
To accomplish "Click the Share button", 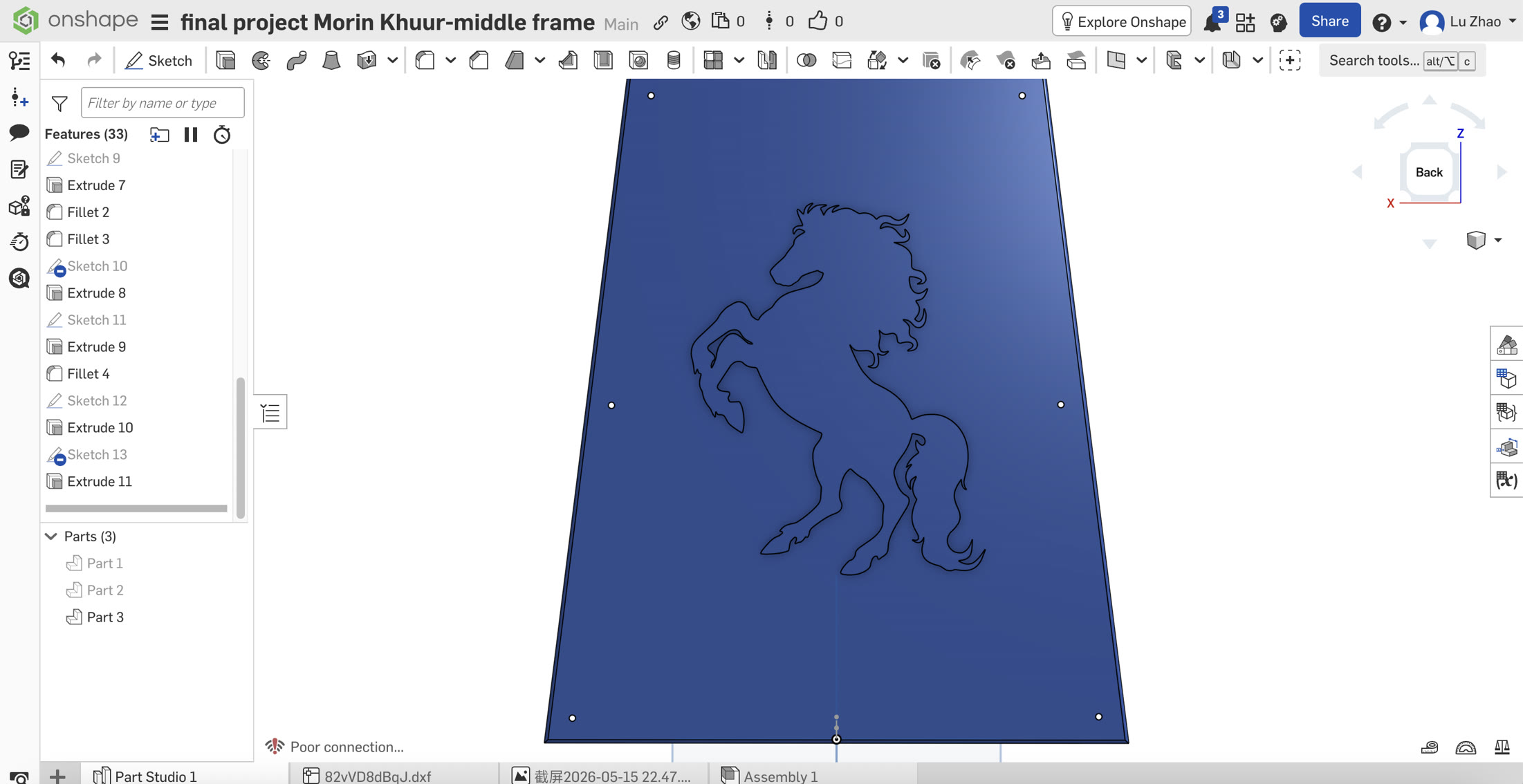I will click(1329, 21).
